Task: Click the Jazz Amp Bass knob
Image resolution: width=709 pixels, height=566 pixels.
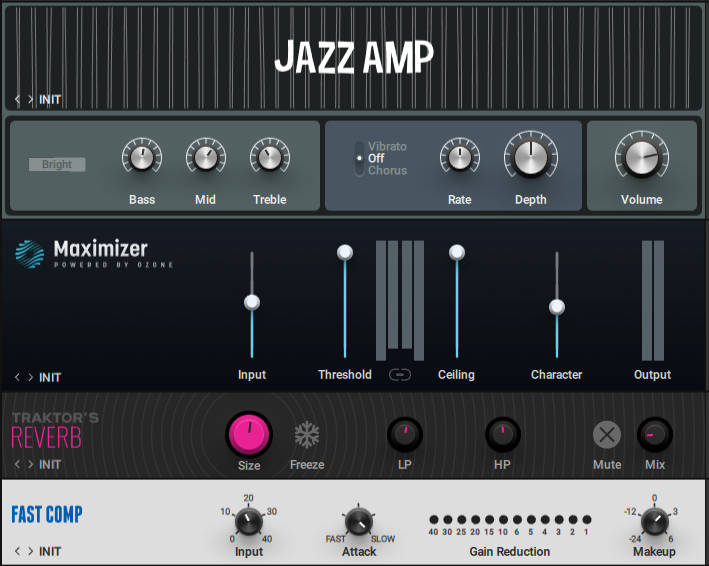Action: click(142, 157)
